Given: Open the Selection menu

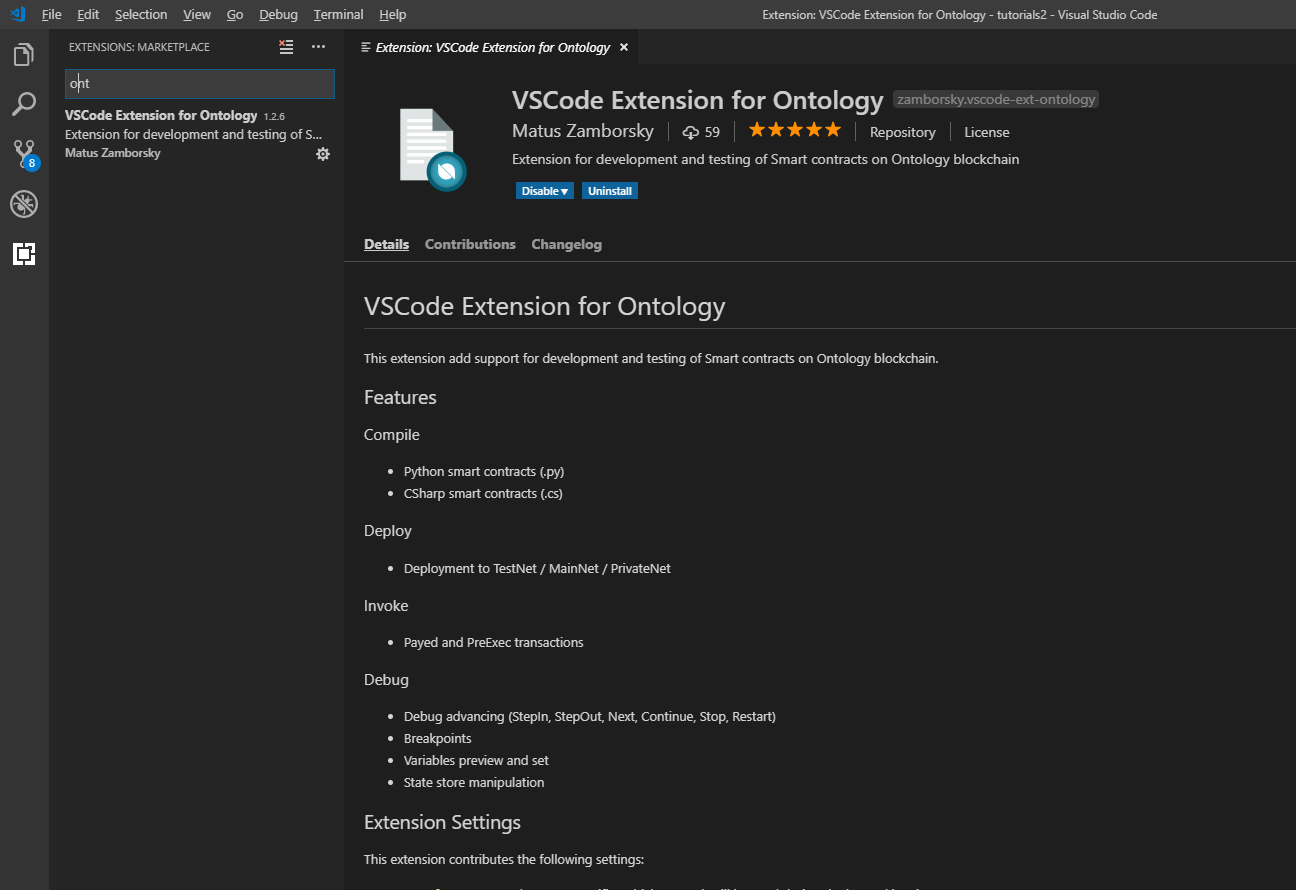Looking at the screenshot, I should click(x=141, y=15).
